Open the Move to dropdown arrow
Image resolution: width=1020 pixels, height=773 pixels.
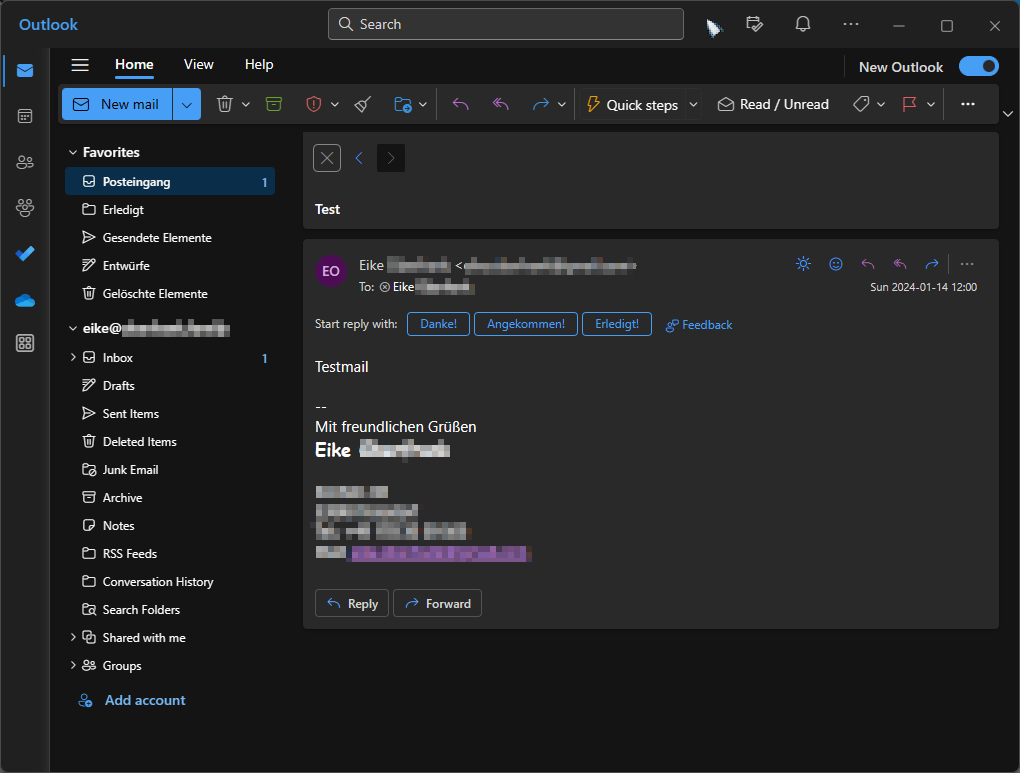click(x=423, y=104)
